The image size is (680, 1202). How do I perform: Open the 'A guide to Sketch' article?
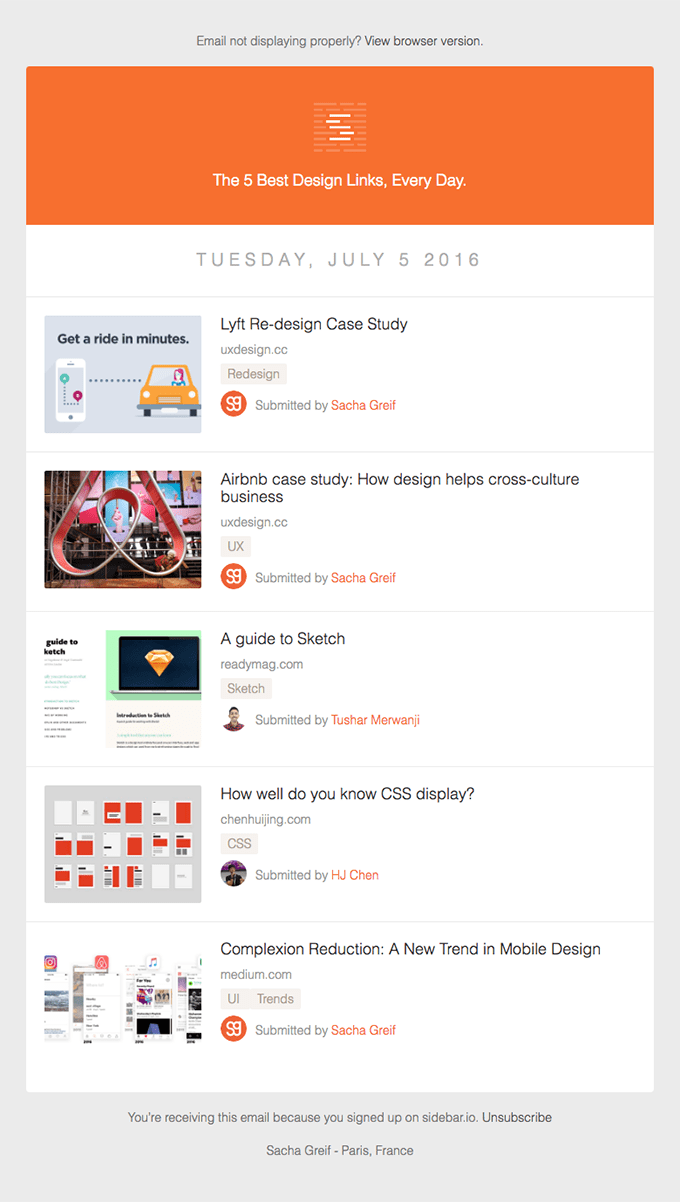point(283,638)
